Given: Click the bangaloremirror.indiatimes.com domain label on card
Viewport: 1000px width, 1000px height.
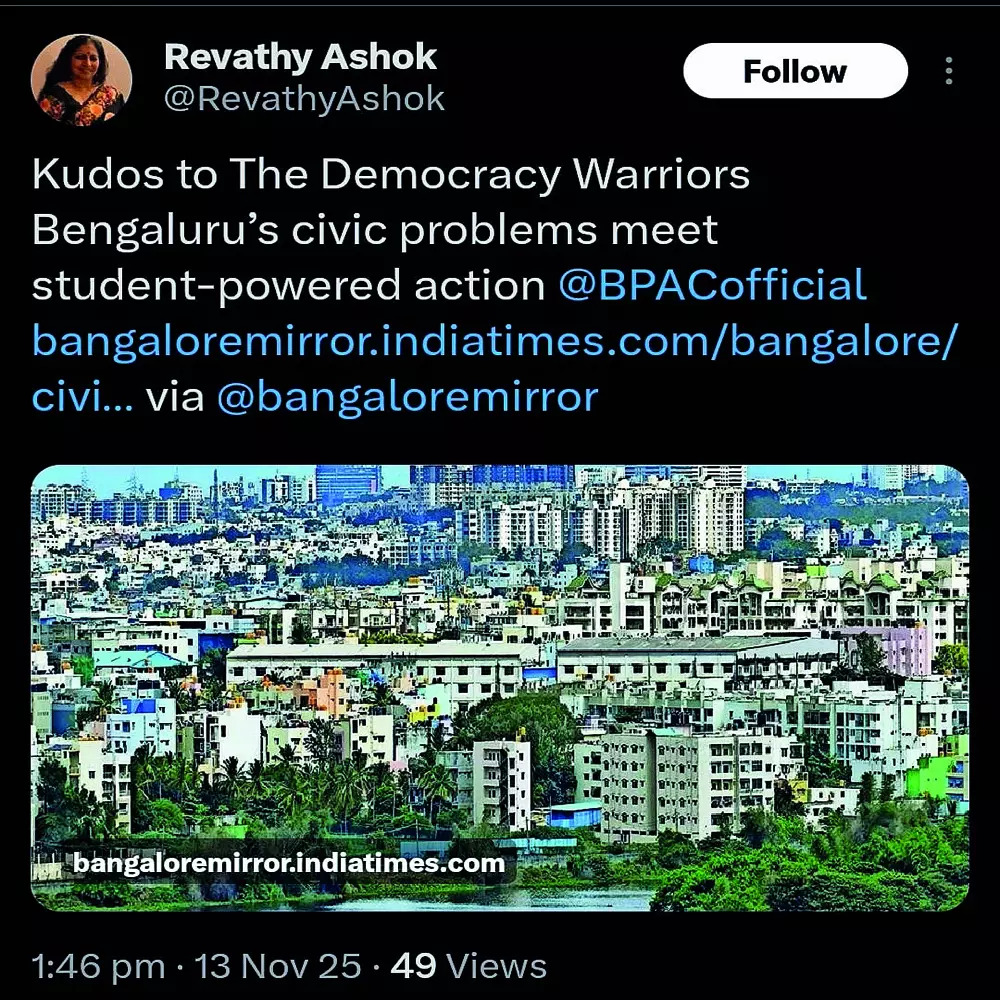Looking at the screenshot, I should (289, 864).
